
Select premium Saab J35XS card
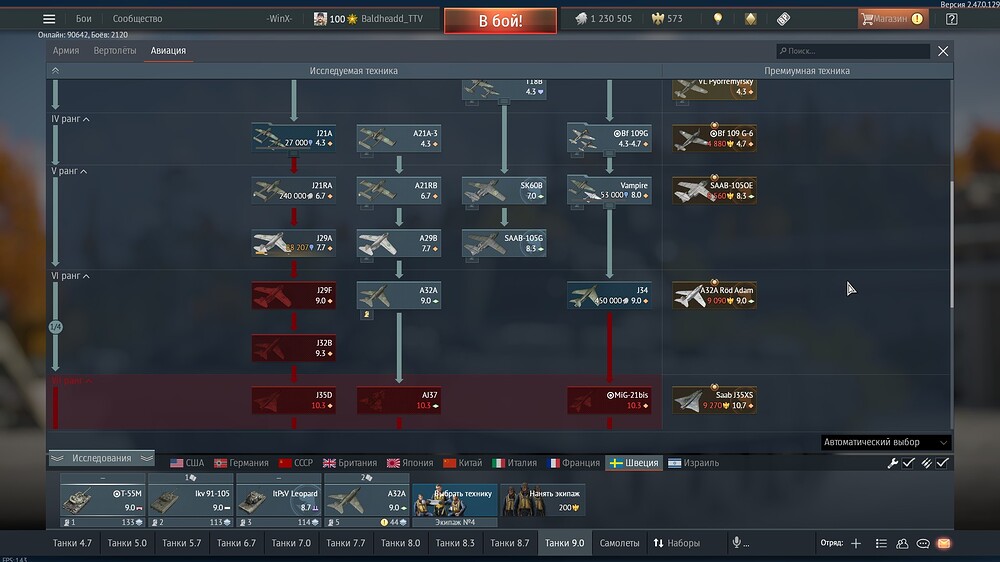714,400
